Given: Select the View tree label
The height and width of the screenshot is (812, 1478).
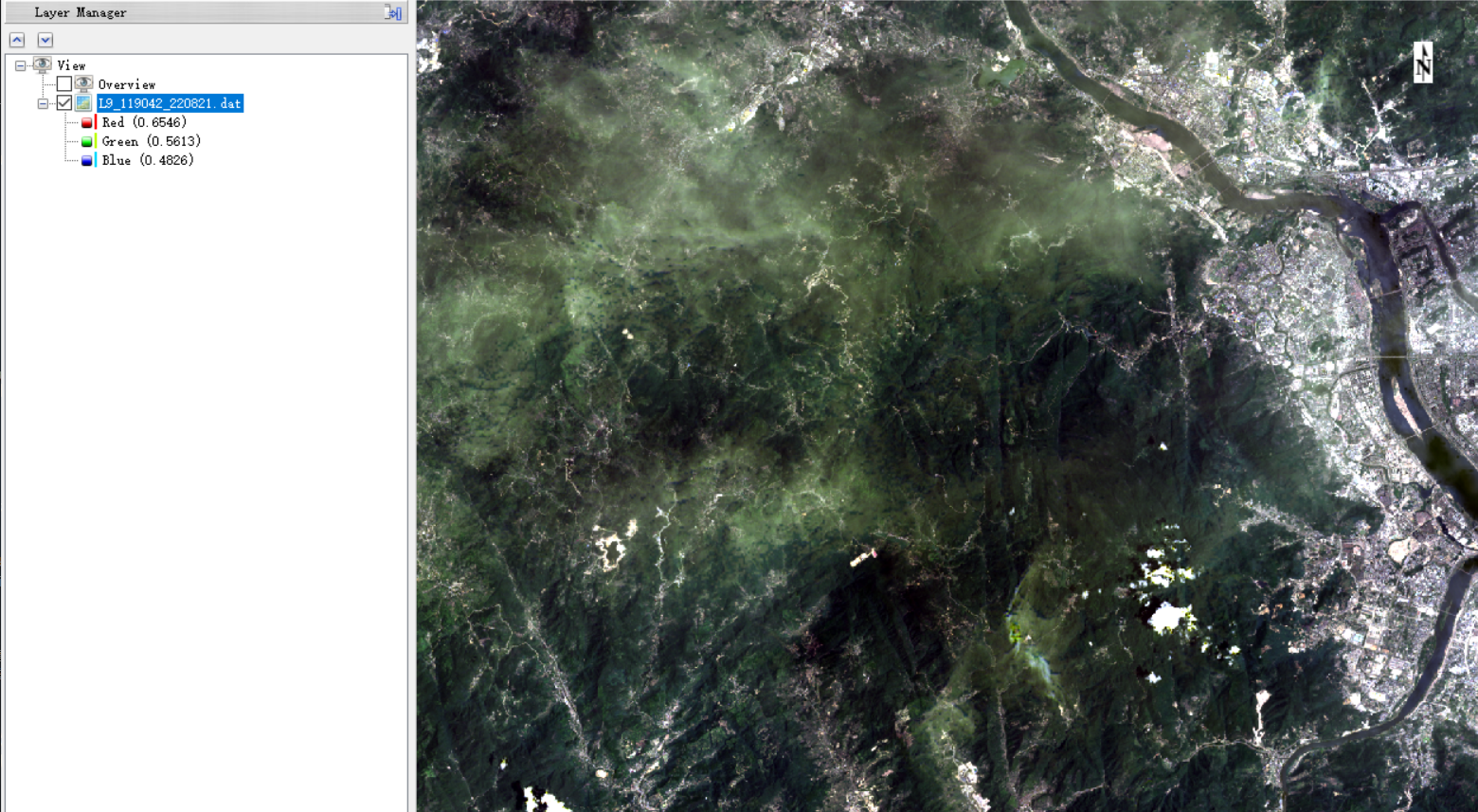Looking at the screenshot, I should (71, 65).
